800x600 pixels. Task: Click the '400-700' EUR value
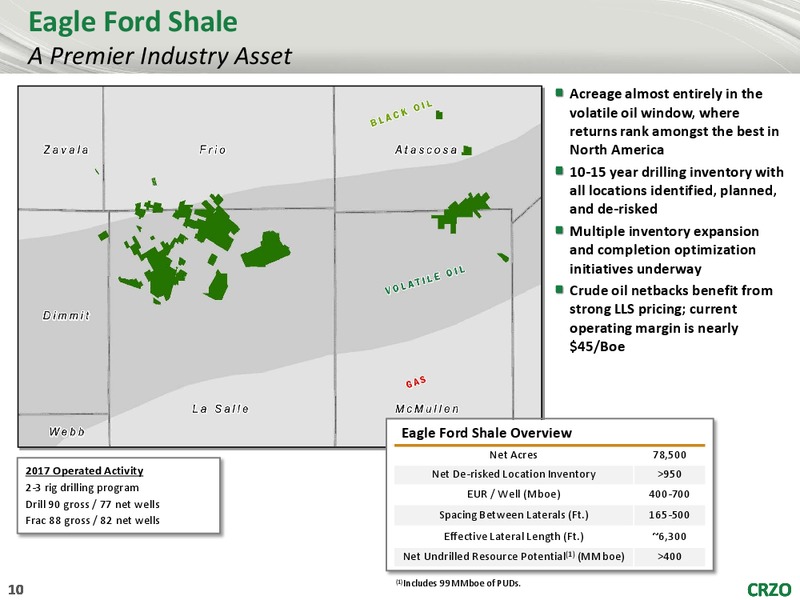669,494
